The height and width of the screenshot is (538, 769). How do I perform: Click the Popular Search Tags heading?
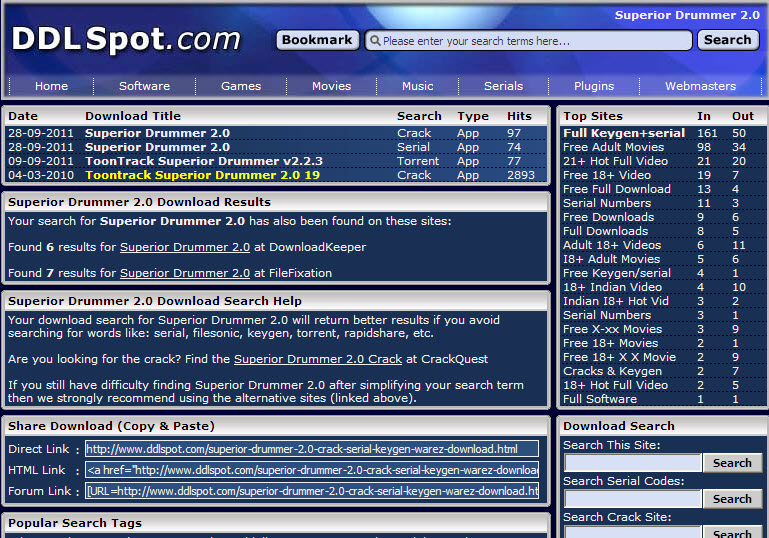tap(75, 523)
